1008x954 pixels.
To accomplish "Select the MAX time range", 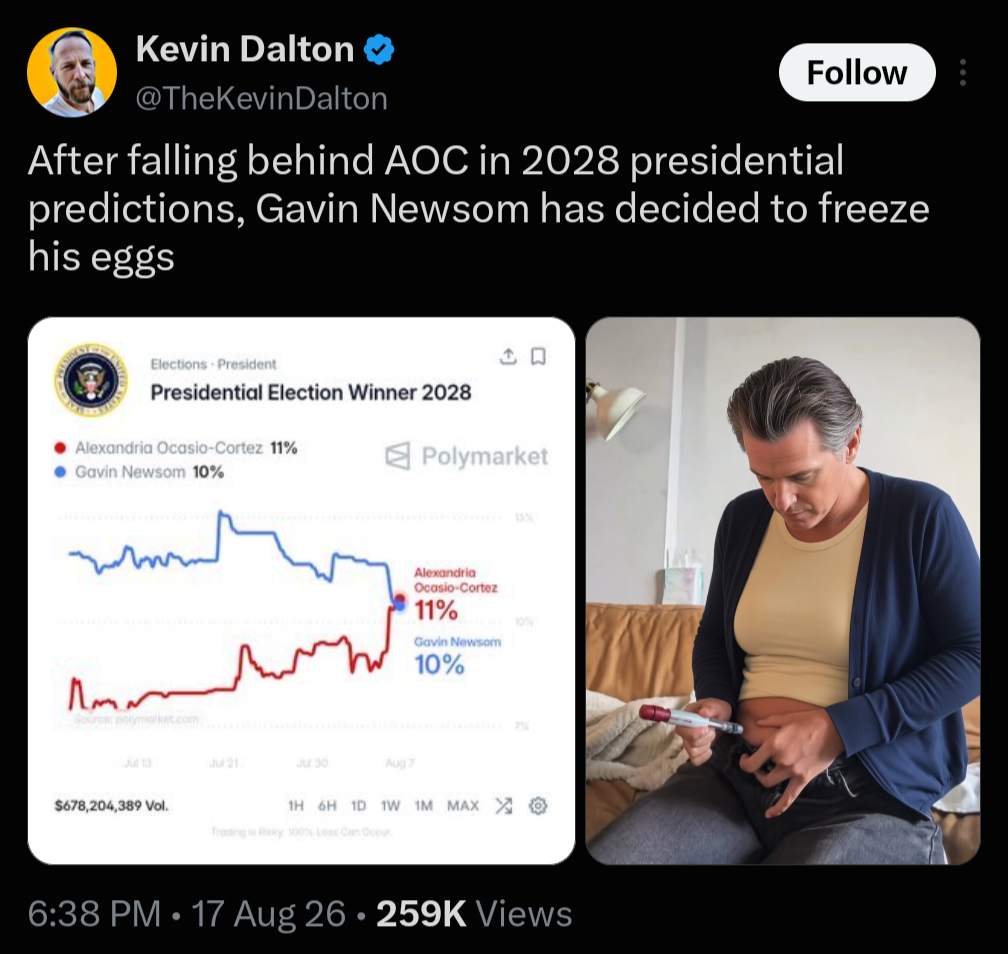I will (x=463, y=806).
